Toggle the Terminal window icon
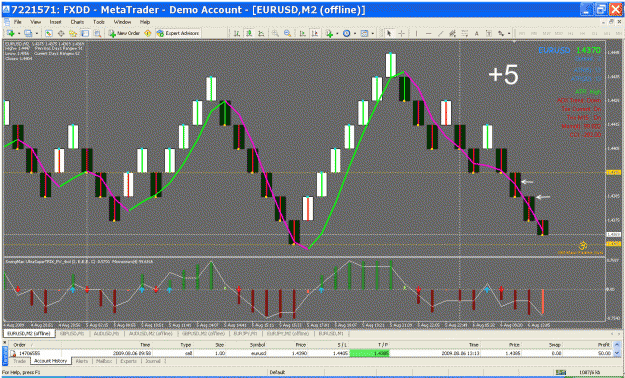 point(85,33)
